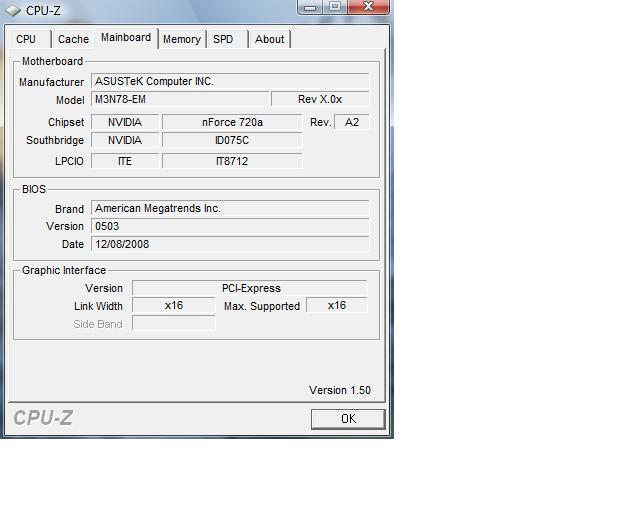Viewport: 640px width, 512px height.
Task: Select the Mainboard tab
Action: pos(126,38)
